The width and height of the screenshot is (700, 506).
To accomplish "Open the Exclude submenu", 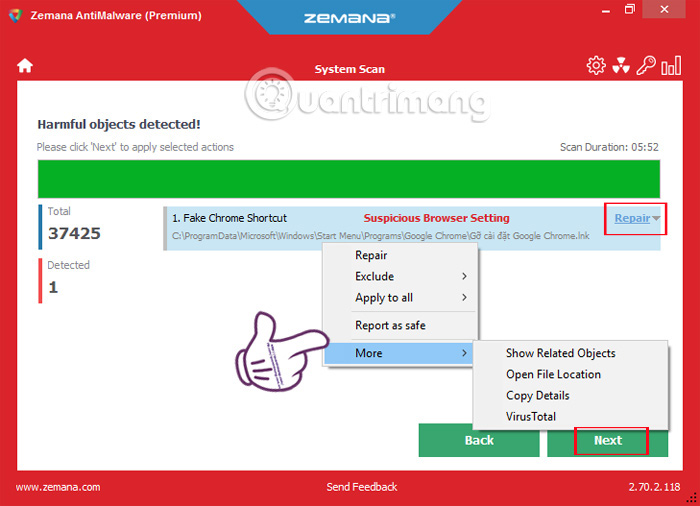I will tap(400, 276).
